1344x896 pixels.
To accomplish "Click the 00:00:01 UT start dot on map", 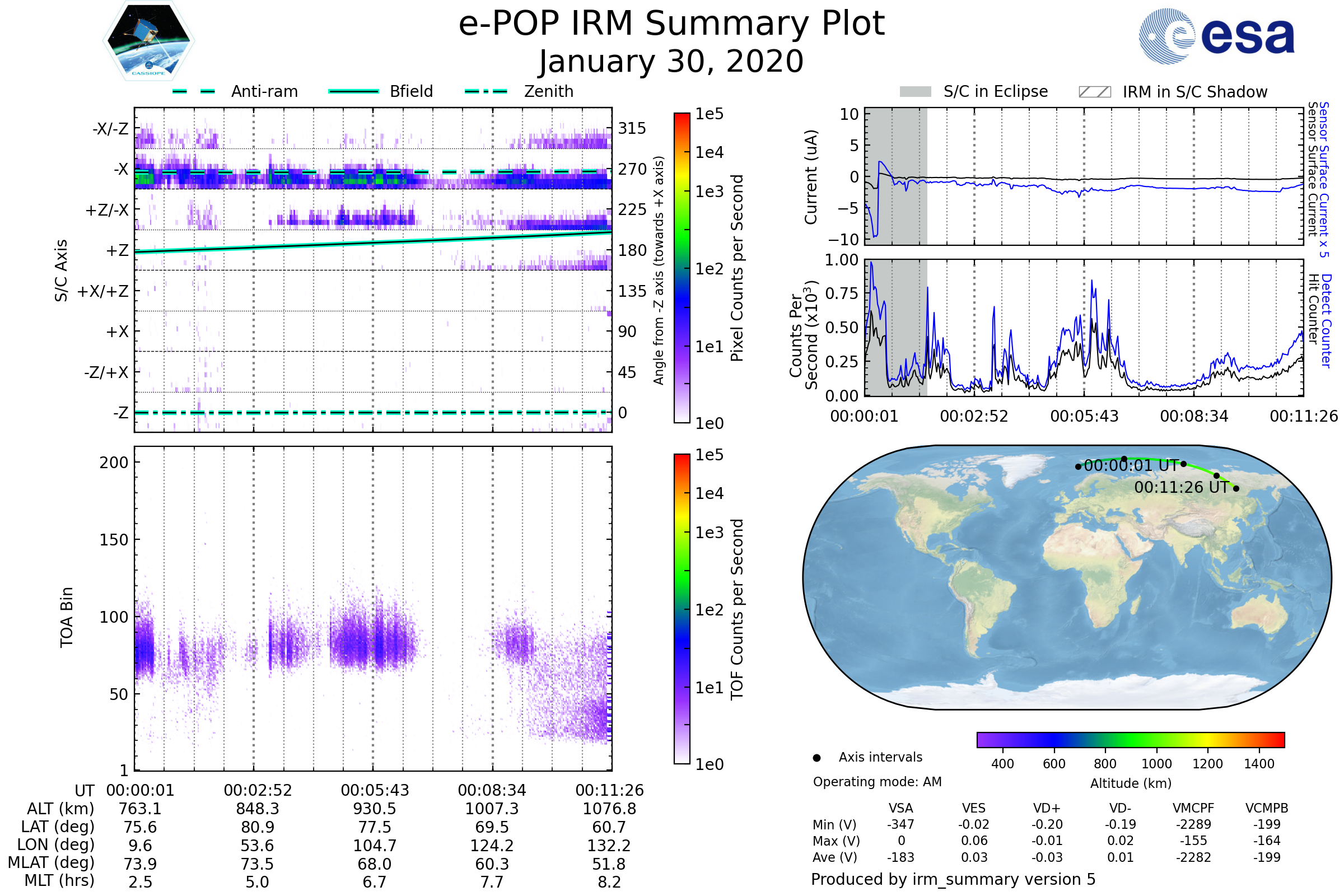I will [x=1077, y=467].
